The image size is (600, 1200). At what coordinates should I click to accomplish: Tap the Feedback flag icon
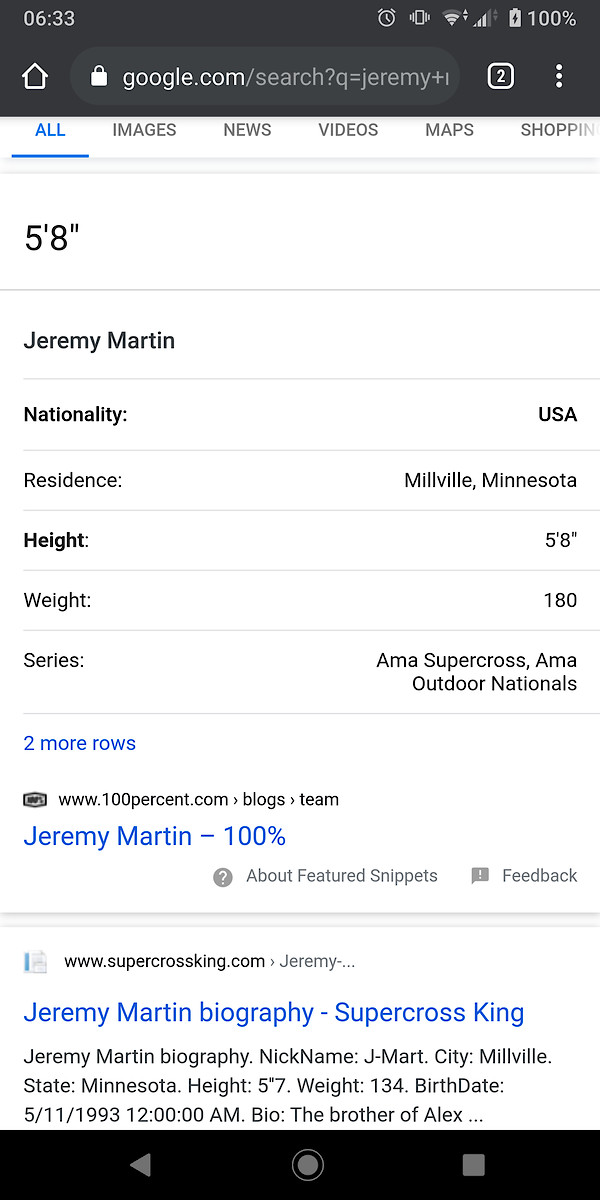click(x=480, y=876)
